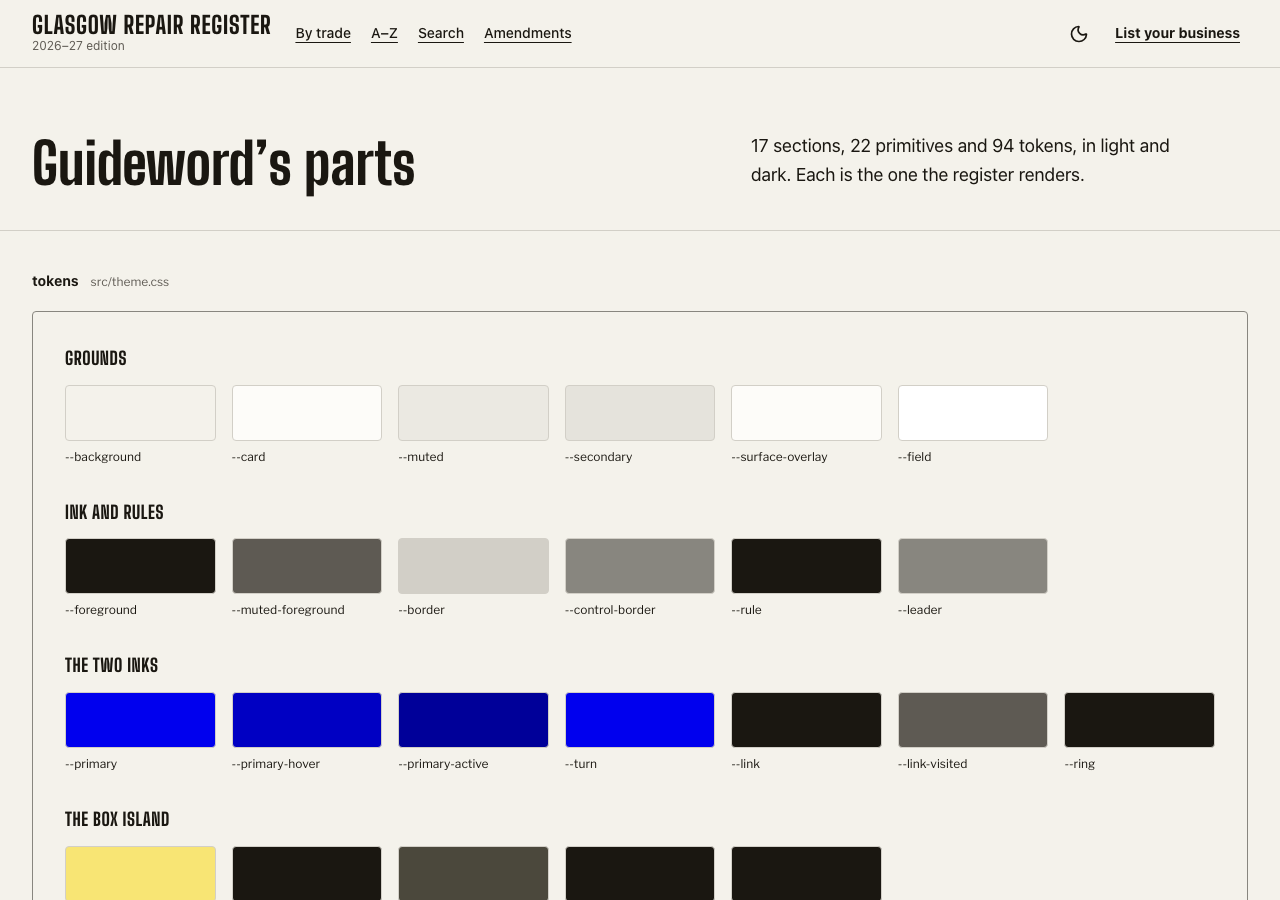
Task: Select the --background color swatch
Action: click(x=140, y=413)
